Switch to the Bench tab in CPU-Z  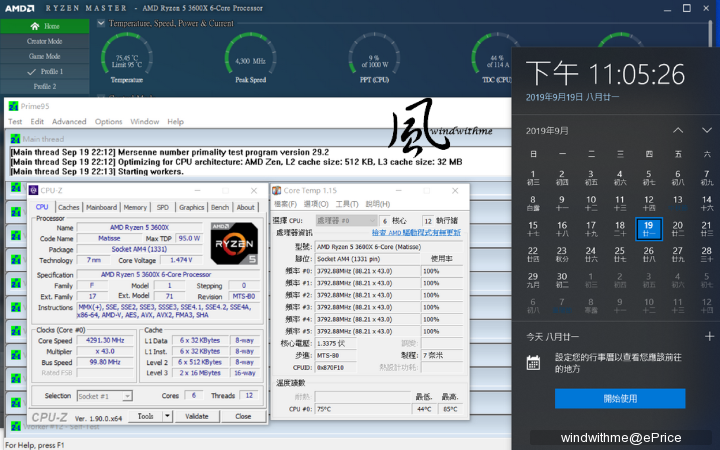(220, 208)
